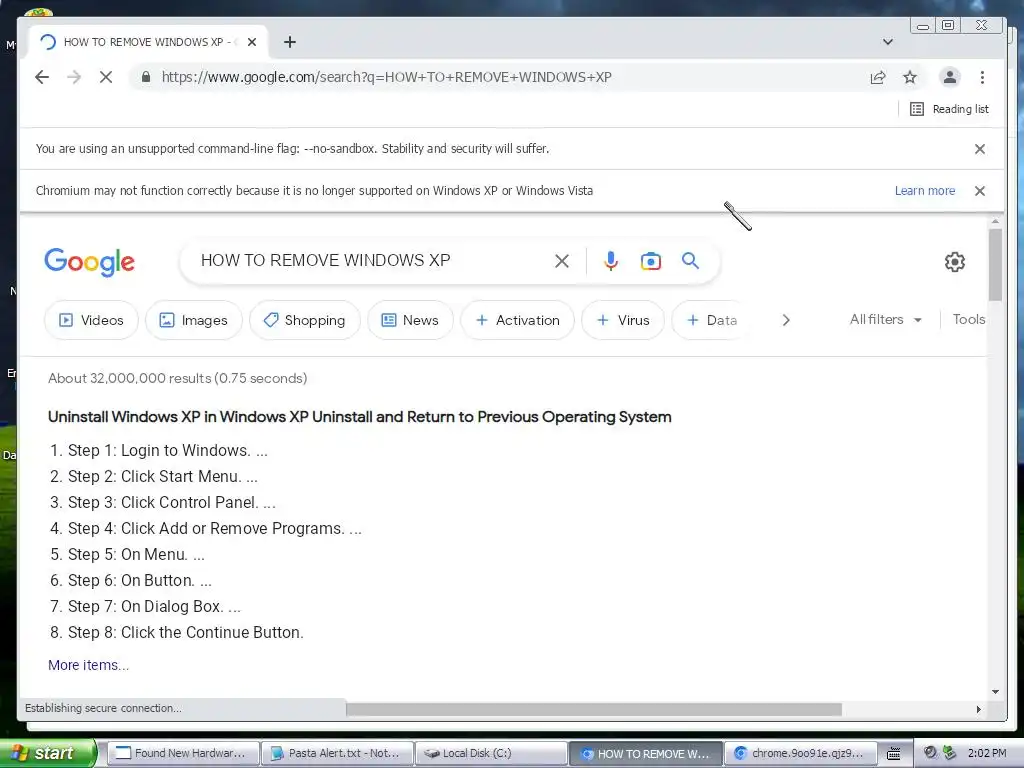The width and height of the screenshot is (1024, 768).
Task: Bookmark this page with the star
Action: click(910, 77)
